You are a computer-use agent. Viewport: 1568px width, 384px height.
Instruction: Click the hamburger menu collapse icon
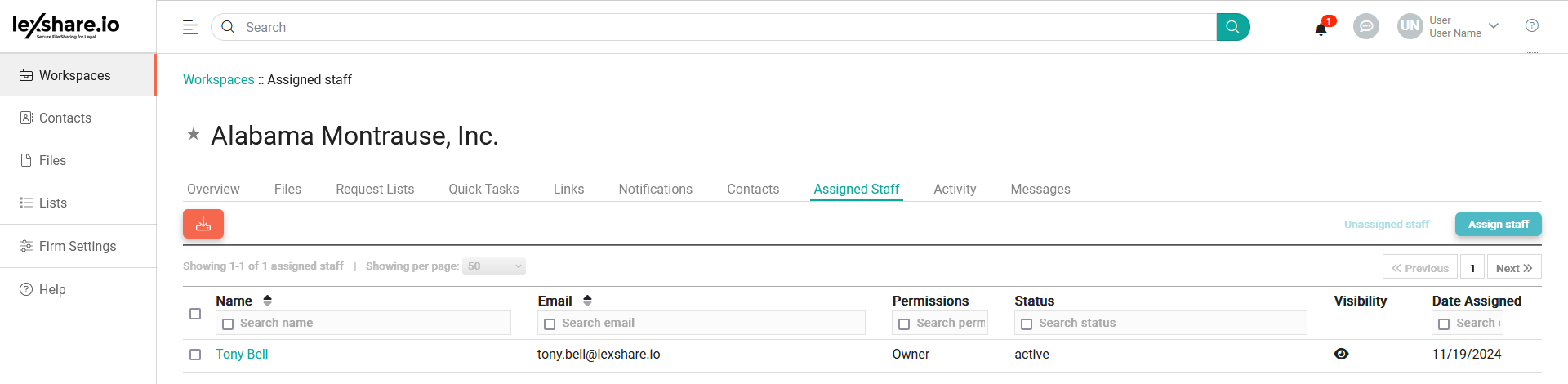coord(190,27)
